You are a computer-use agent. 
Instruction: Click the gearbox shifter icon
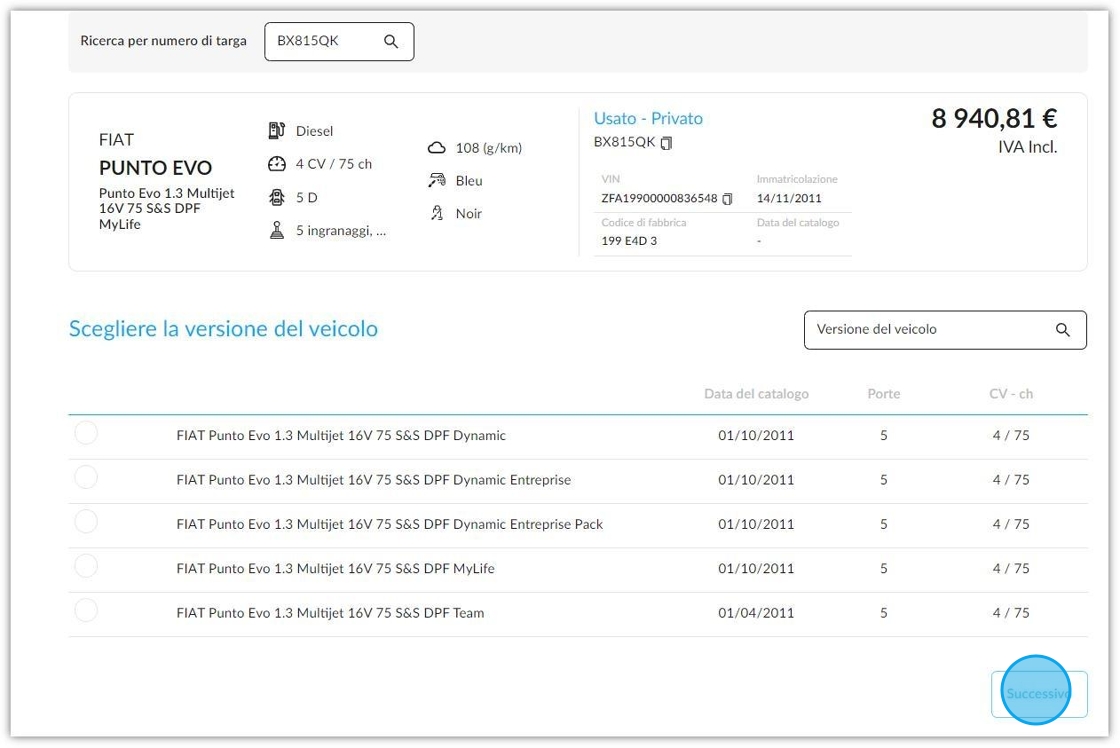coord(276,230)
